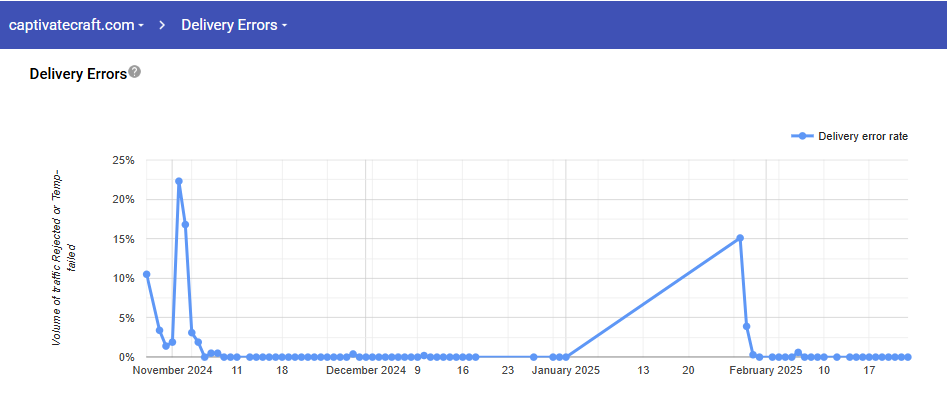Click the January 2025 axis label

566,370
